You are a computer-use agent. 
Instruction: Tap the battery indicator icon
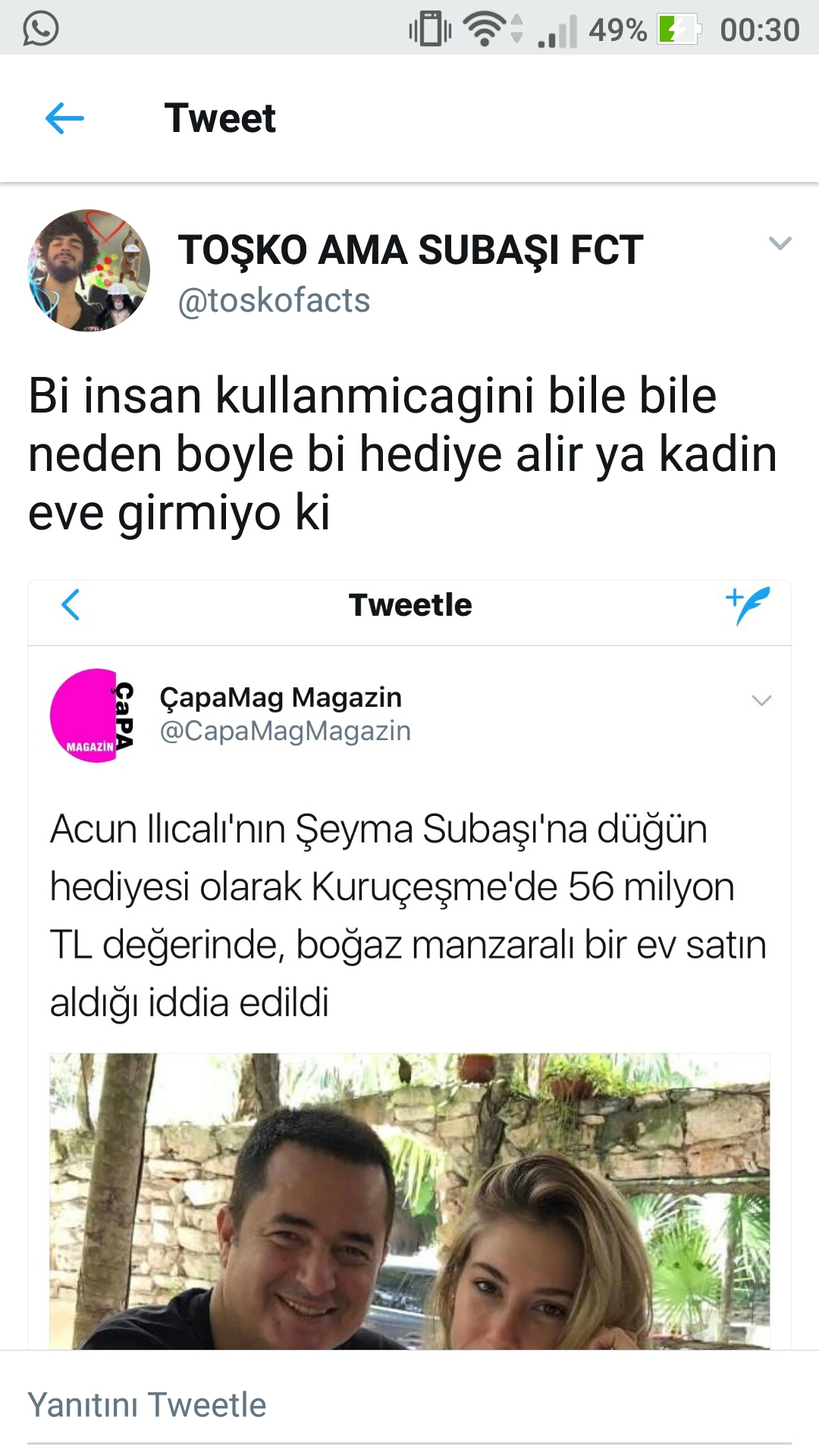coord(678,30)
